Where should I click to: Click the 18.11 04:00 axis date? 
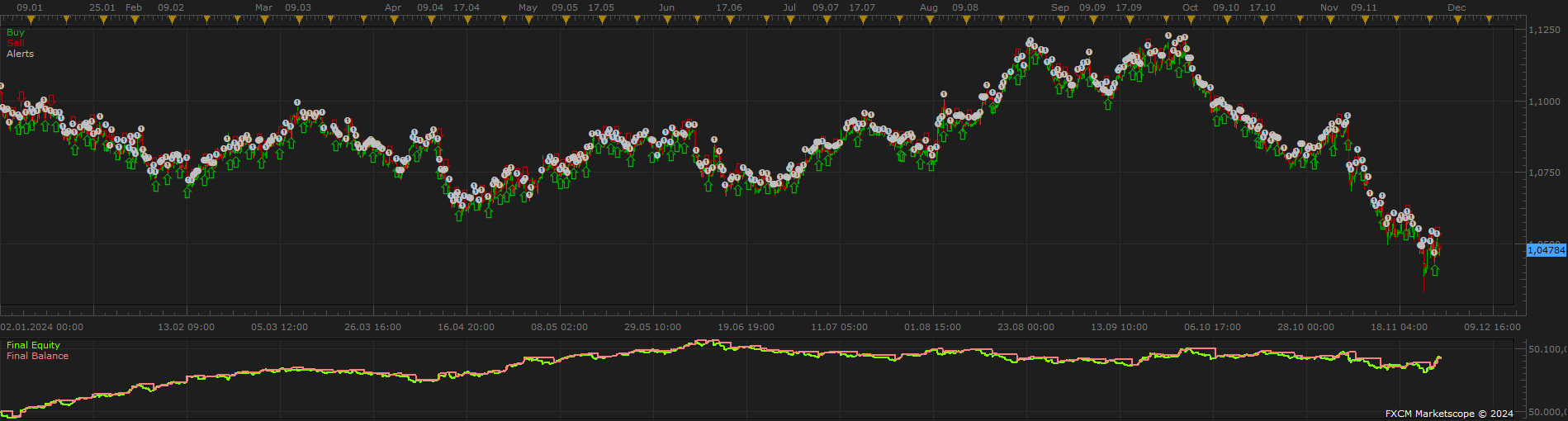click(x=1399, y=327)
